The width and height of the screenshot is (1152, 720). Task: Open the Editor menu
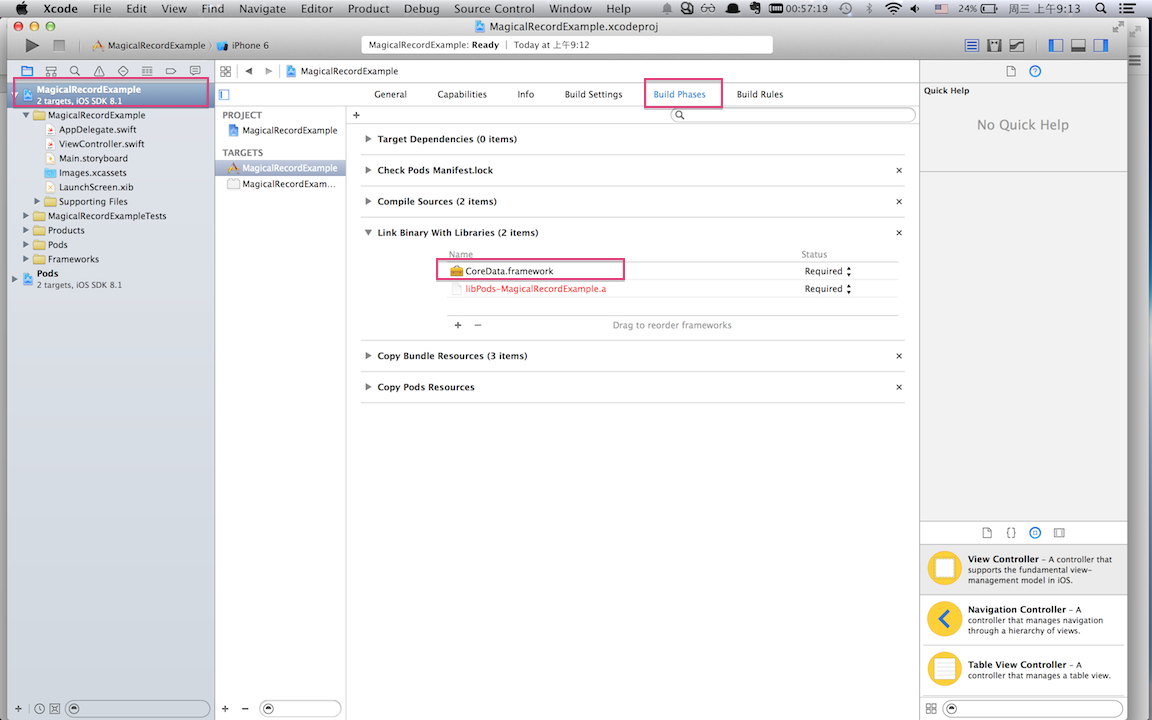[x=317, y=9]
